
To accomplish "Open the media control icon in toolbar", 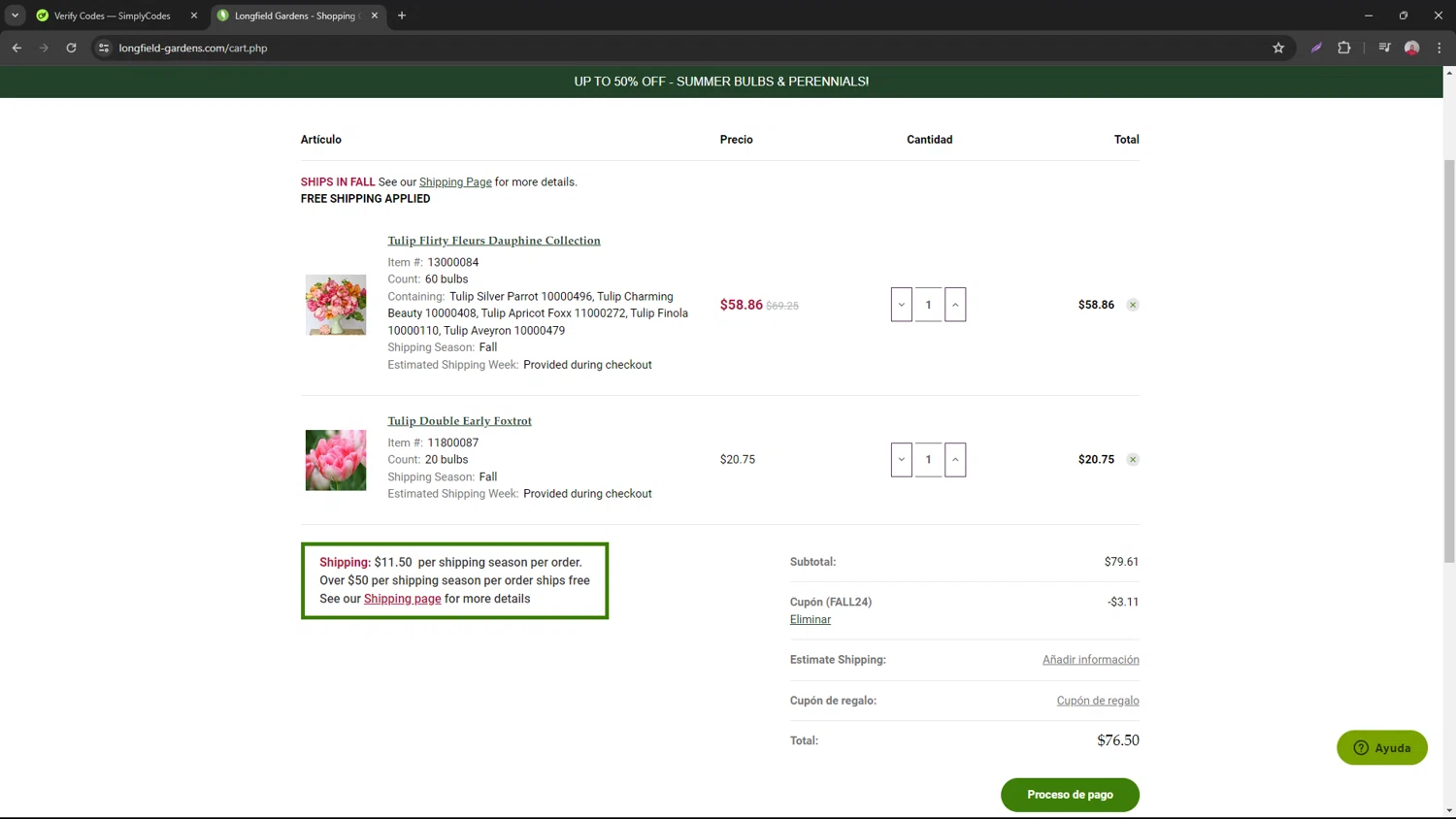I will click(1385, 48).
